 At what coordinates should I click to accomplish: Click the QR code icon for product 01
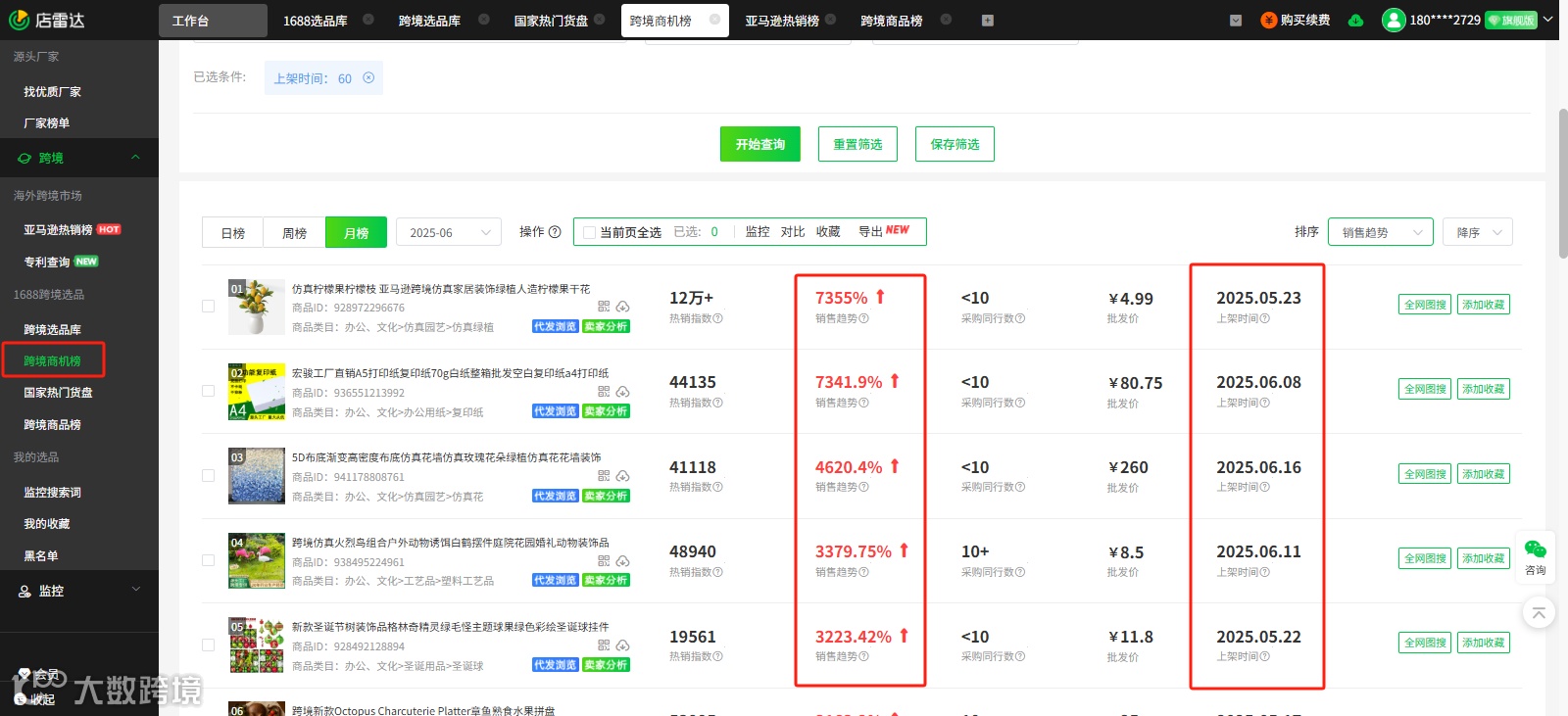(604, 307)
